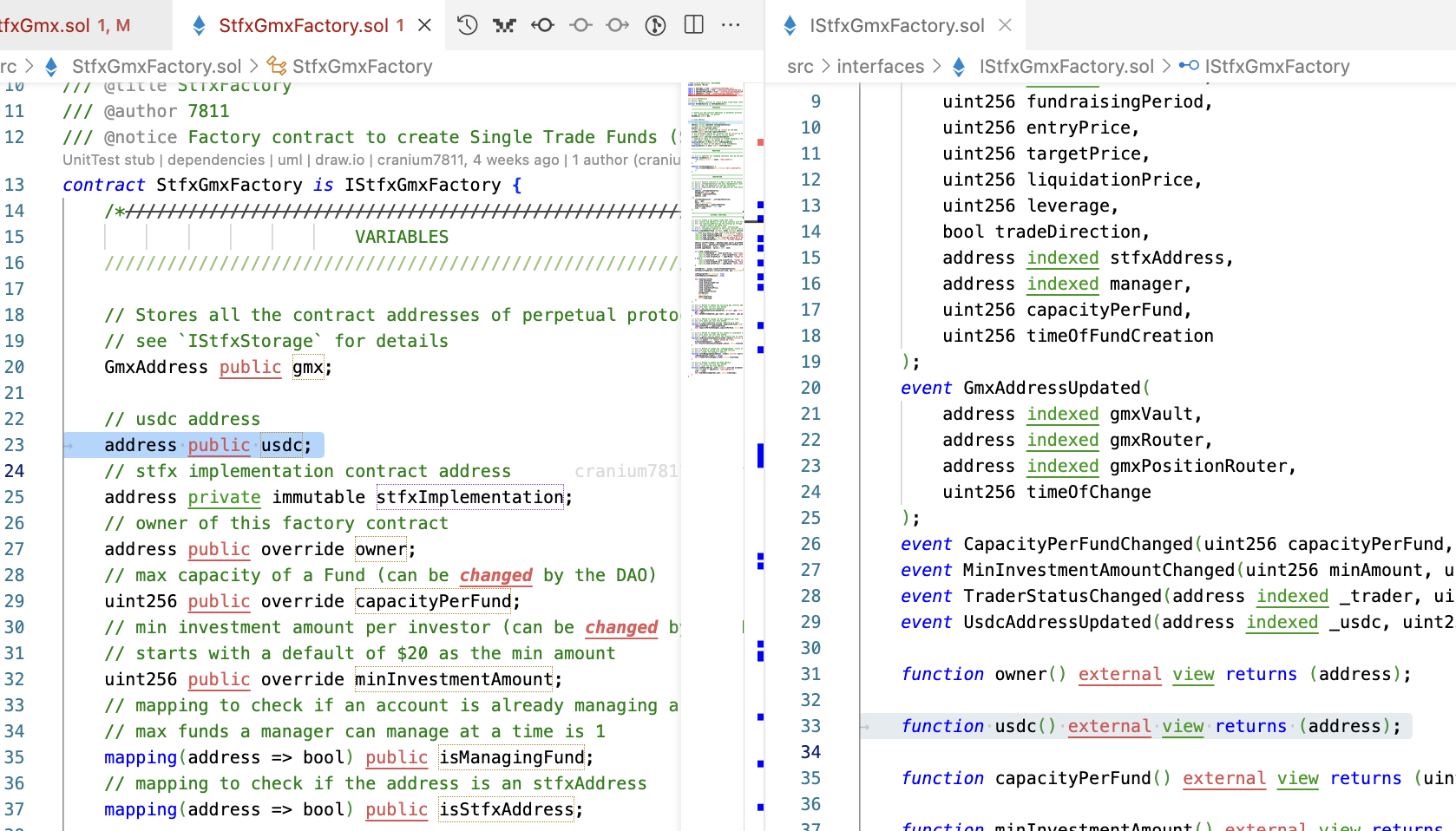The width and height of the screenshot is (1456, 831).
Task: Open changes with previous revision icon
Action: coord(543,25)
